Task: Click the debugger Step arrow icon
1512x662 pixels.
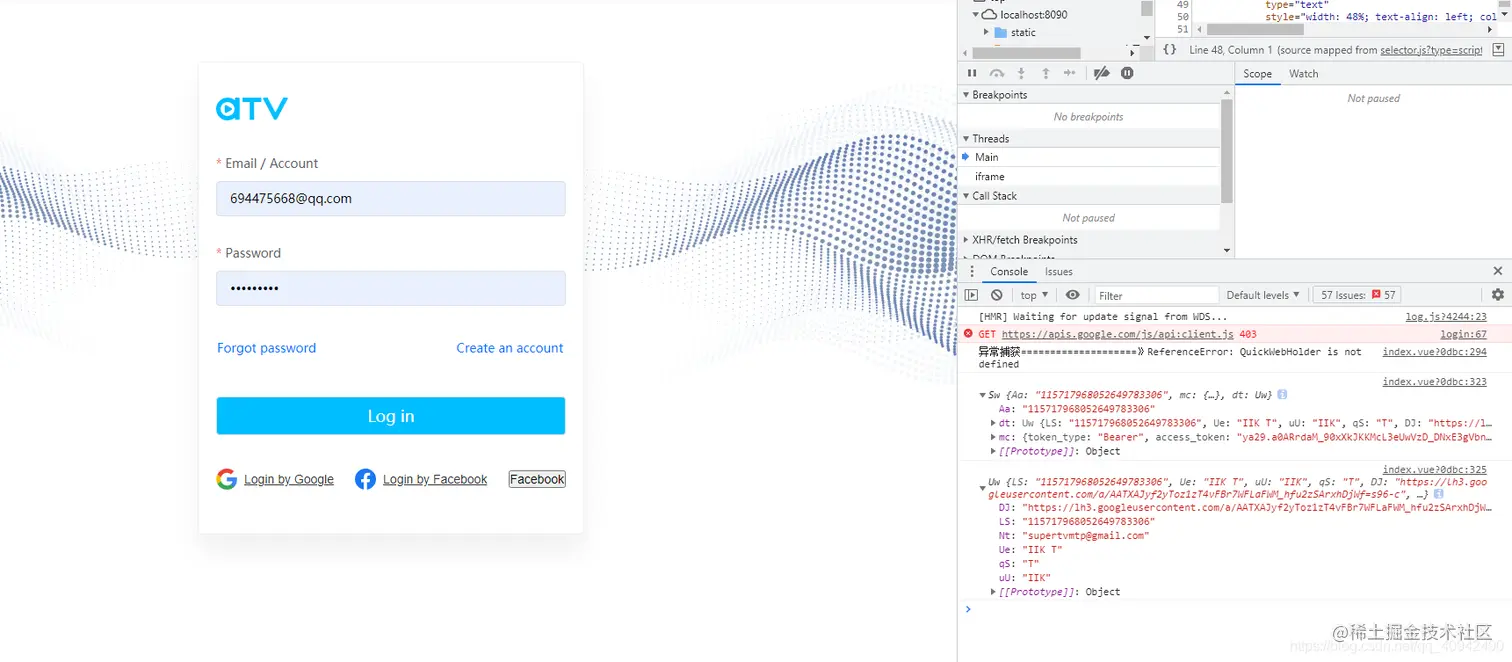Action: point(1070,73)
